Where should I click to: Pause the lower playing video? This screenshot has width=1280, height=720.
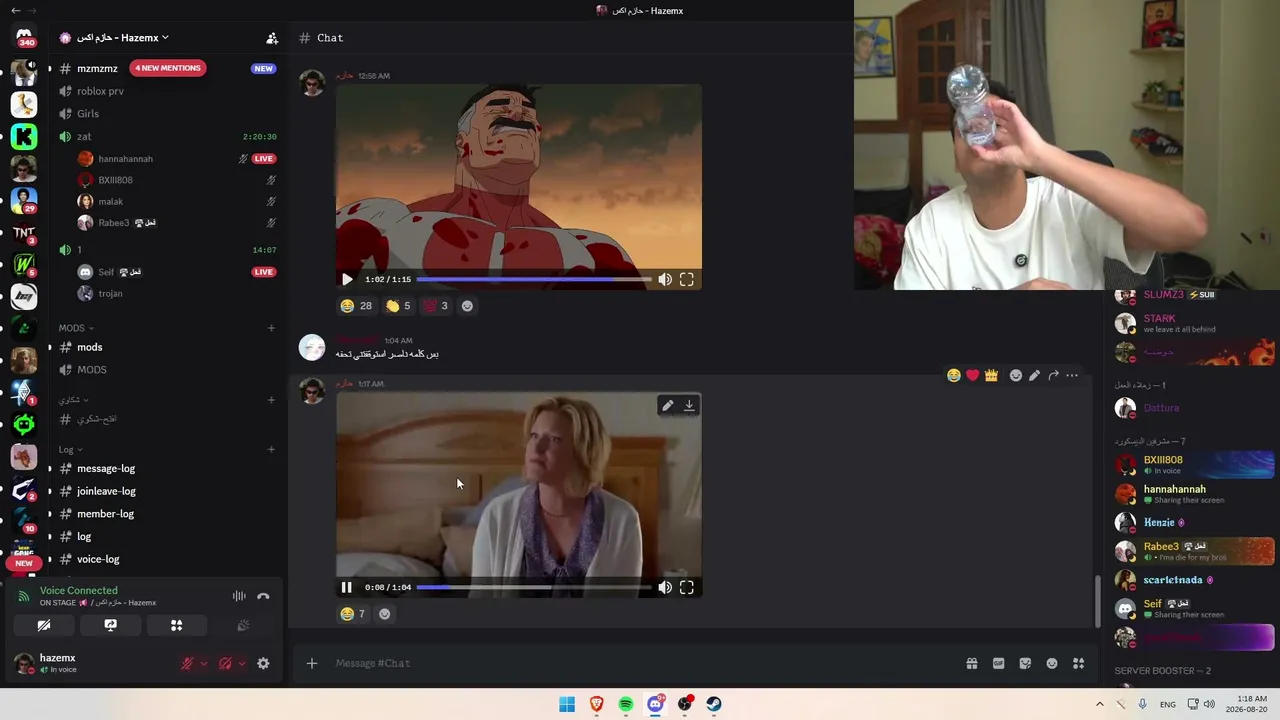tap(347, 588)
